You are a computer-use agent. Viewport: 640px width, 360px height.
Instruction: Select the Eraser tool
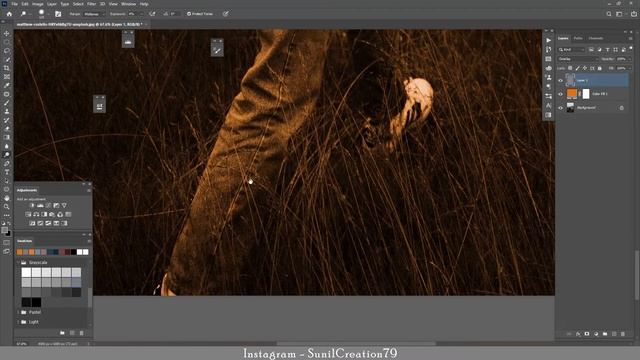pyautogui.click(x=7, y=129)
